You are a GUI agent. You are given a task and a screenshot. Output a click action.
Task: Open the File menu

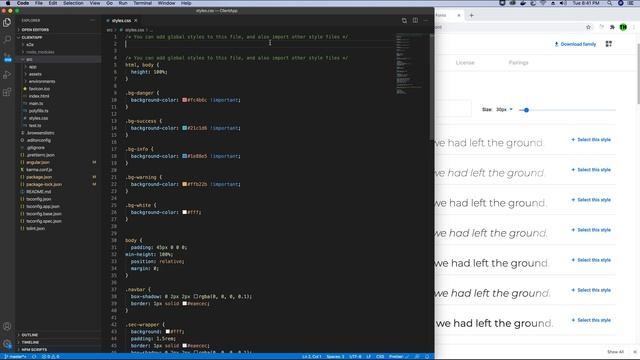[x=39, y=3]
